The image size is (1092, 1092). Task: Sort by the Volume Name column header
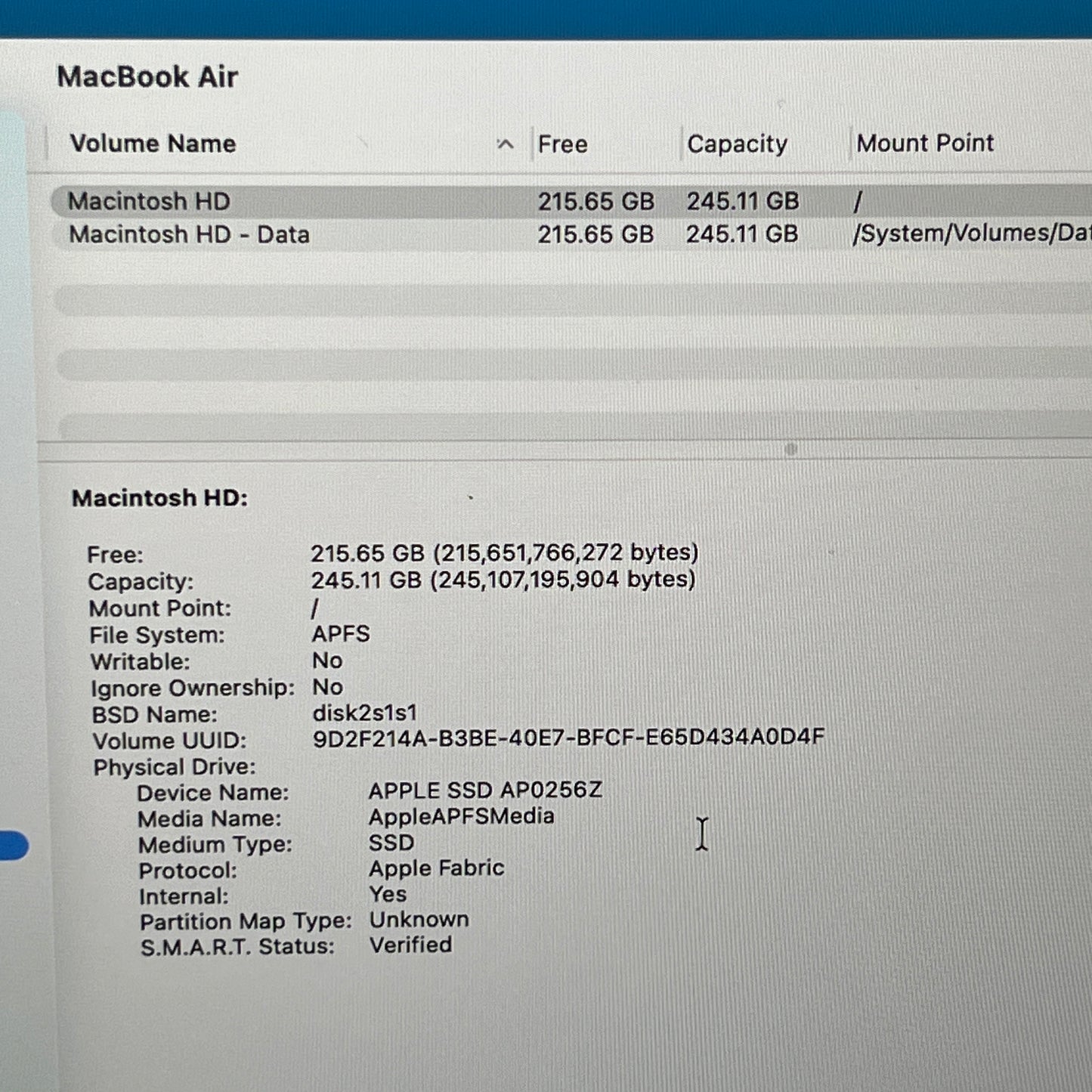click(153, 144)
